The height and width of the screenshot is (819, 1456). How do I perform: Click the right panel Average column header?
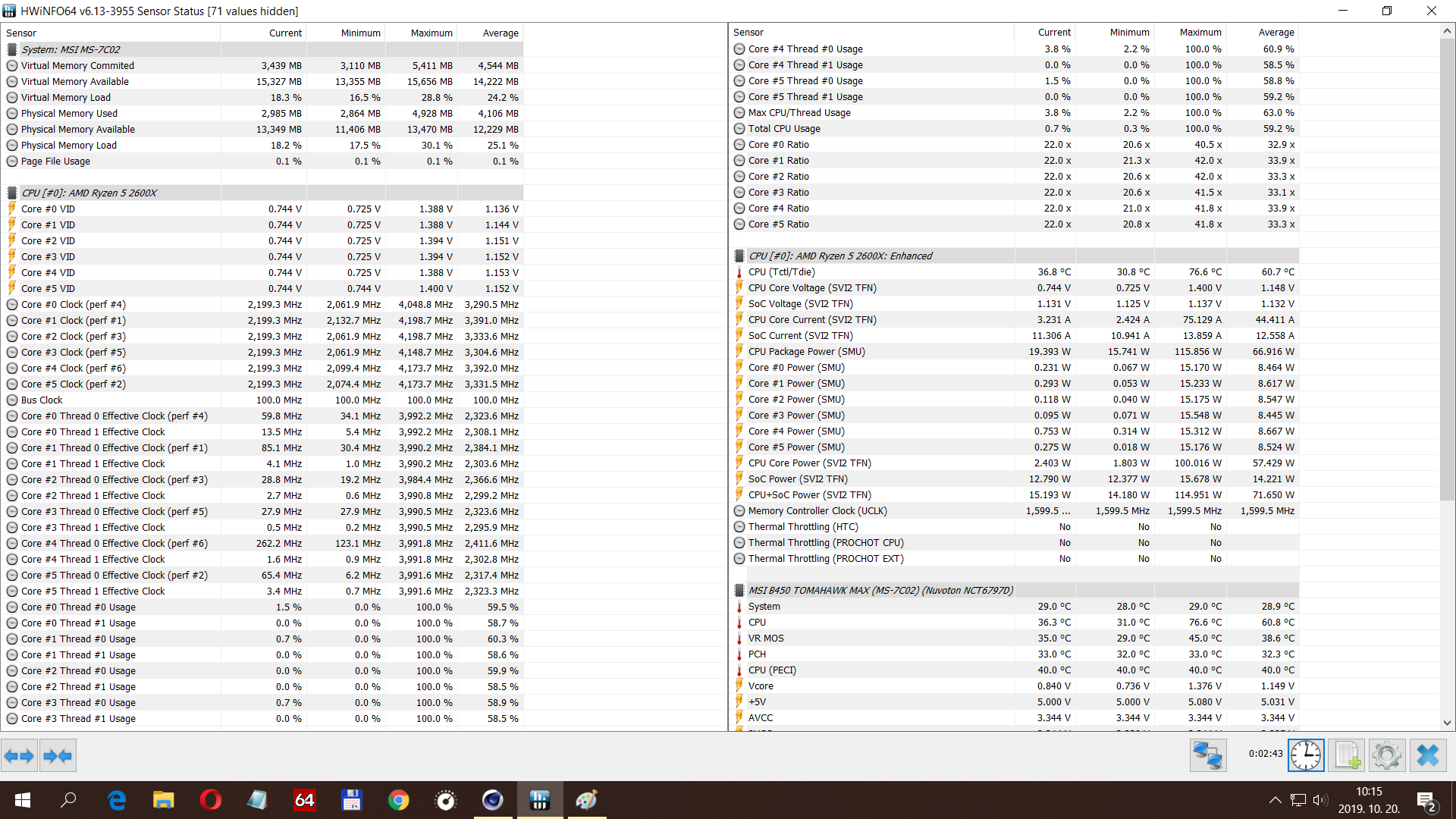click(x=1262, y=32)
